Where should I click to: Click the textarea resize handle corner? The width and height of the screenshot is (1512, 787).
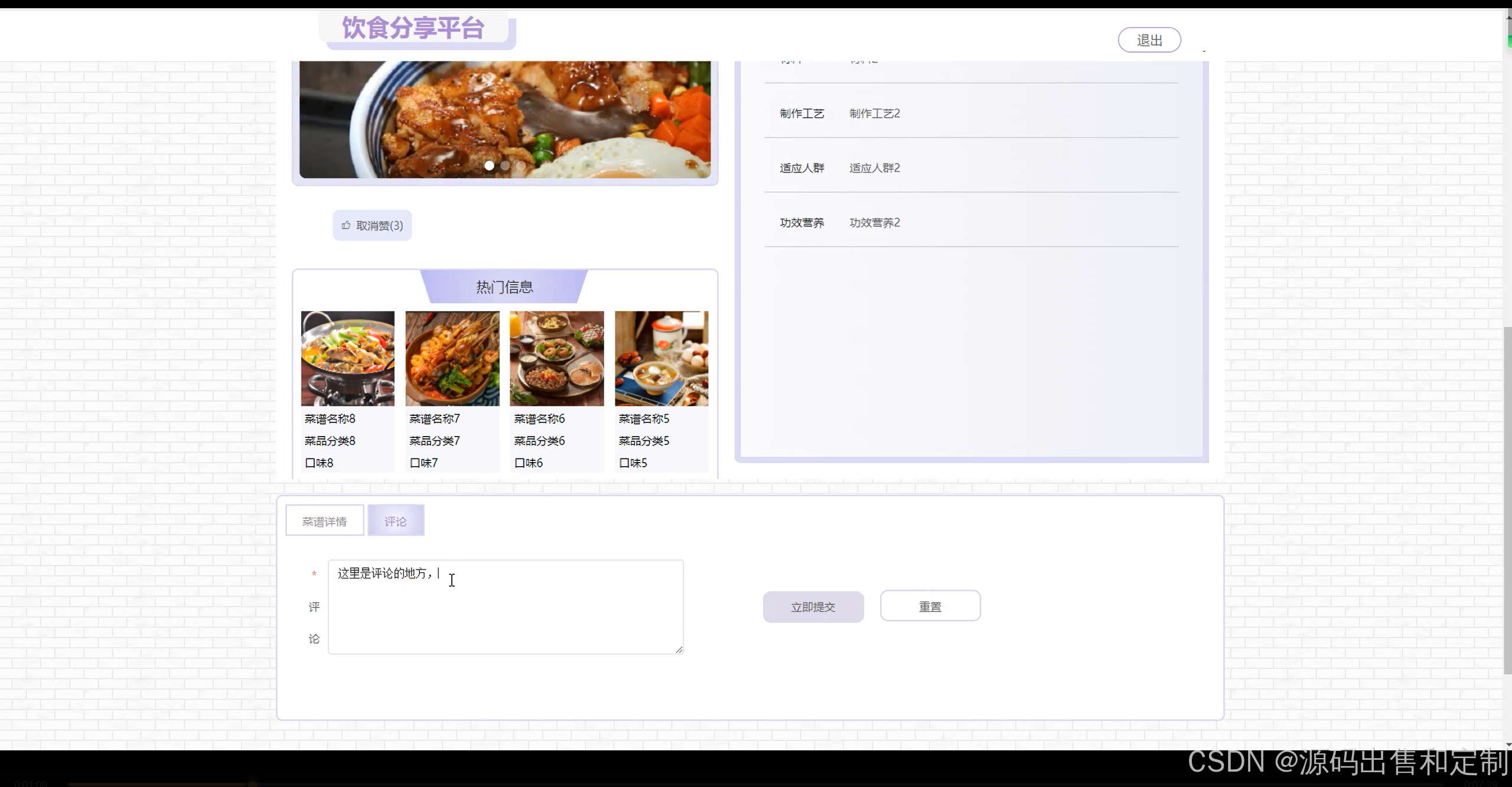click(679, 650)
